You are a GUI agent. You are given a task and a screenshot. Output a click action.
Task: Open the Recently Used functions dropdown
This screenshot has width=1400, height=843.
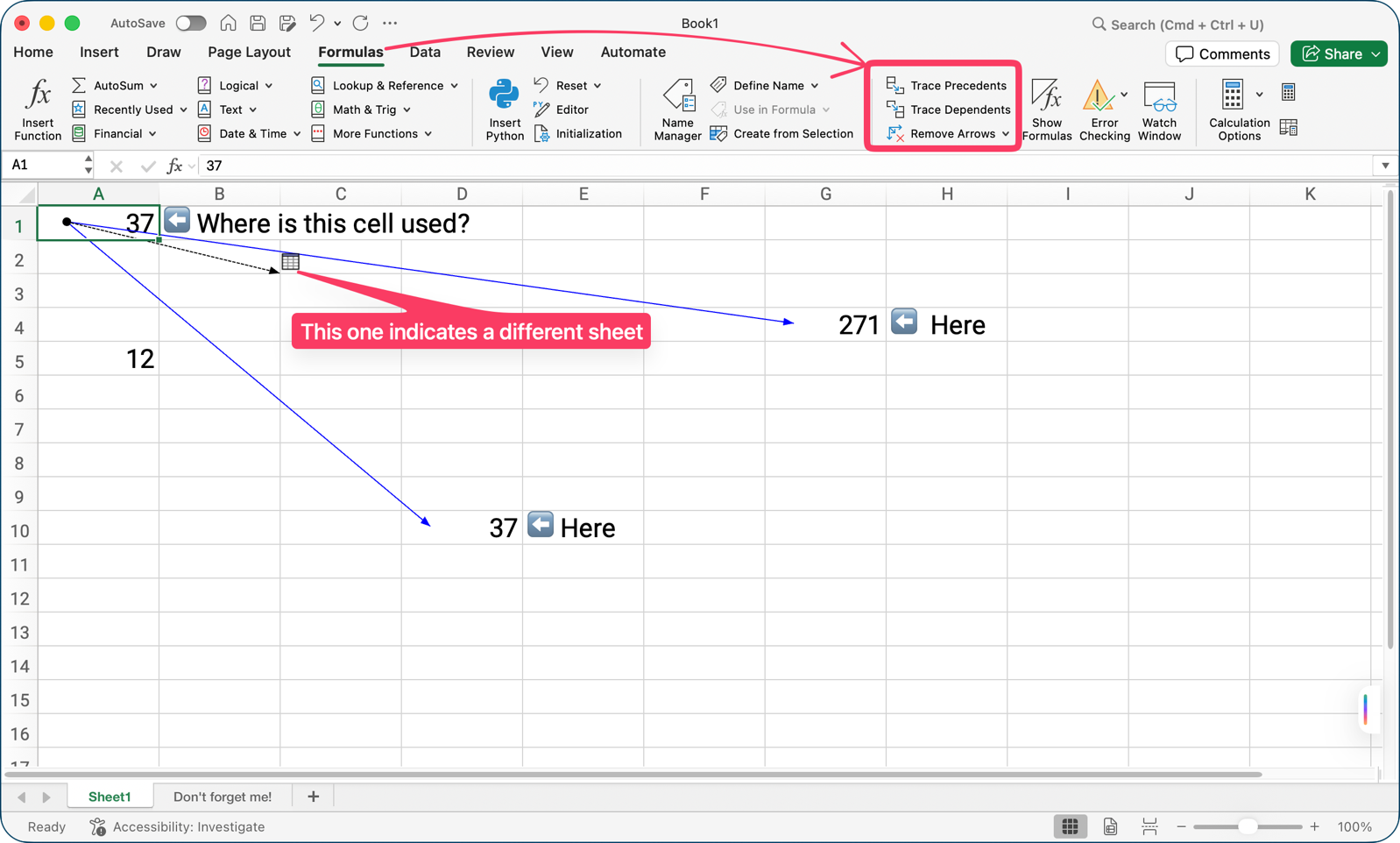[183, 110]
